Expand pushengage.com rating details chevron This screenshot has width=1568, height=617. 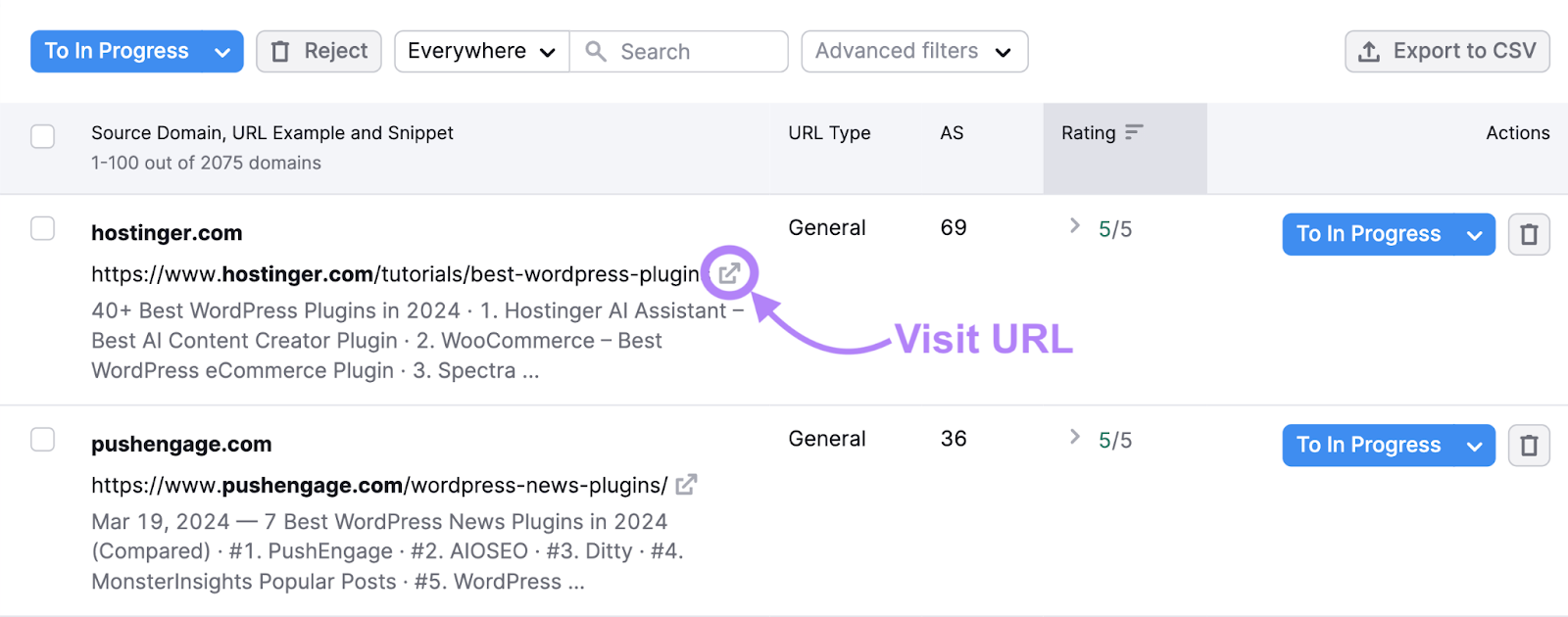1075,437
